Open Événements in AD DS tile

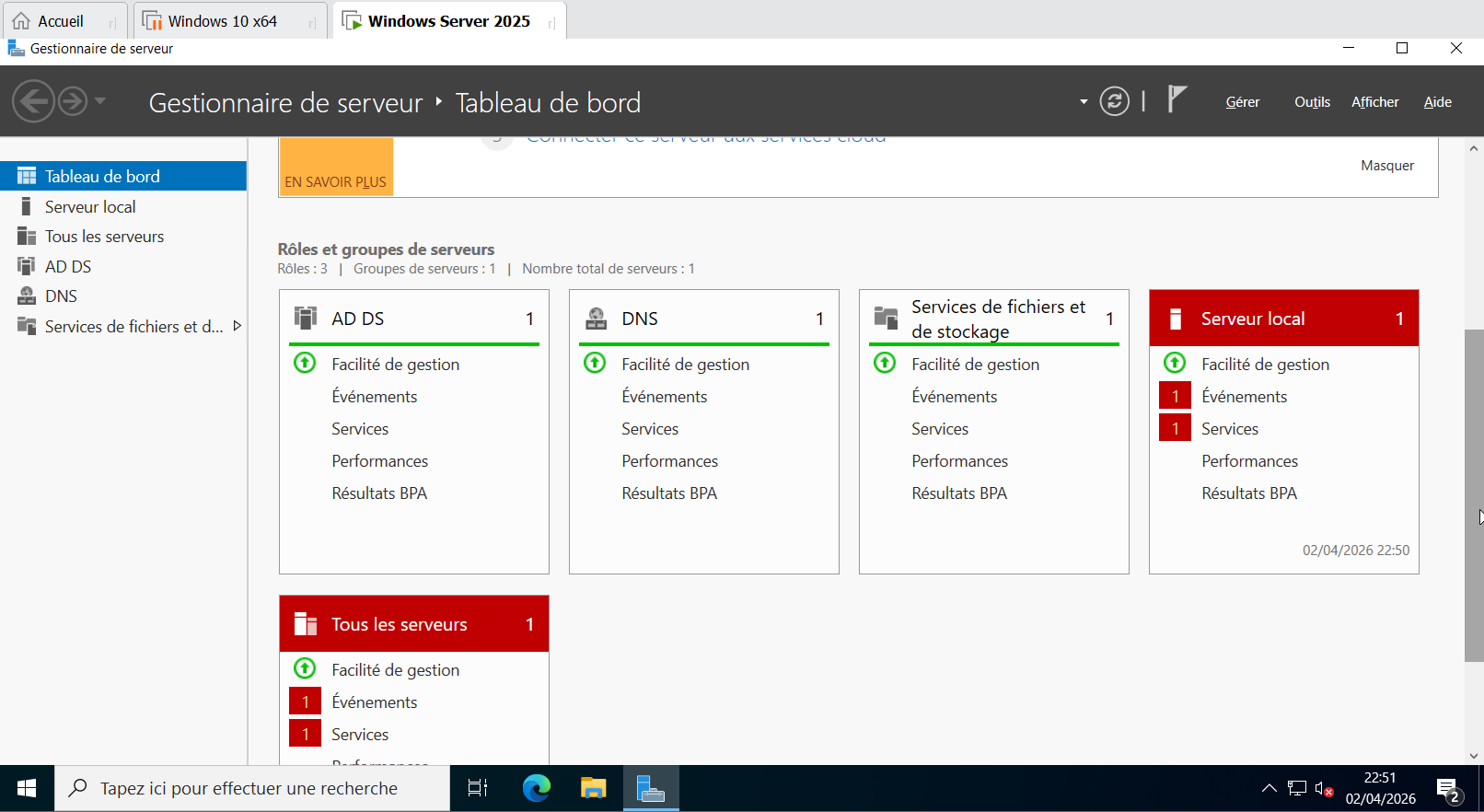tap(375, 397)
